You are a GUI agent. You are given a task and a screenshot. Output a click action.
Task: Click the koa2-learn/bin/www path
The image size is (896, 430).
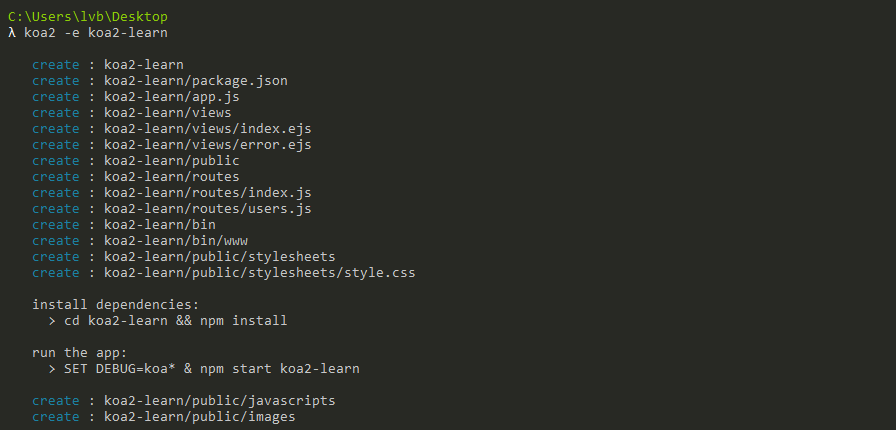click(175, 241)
